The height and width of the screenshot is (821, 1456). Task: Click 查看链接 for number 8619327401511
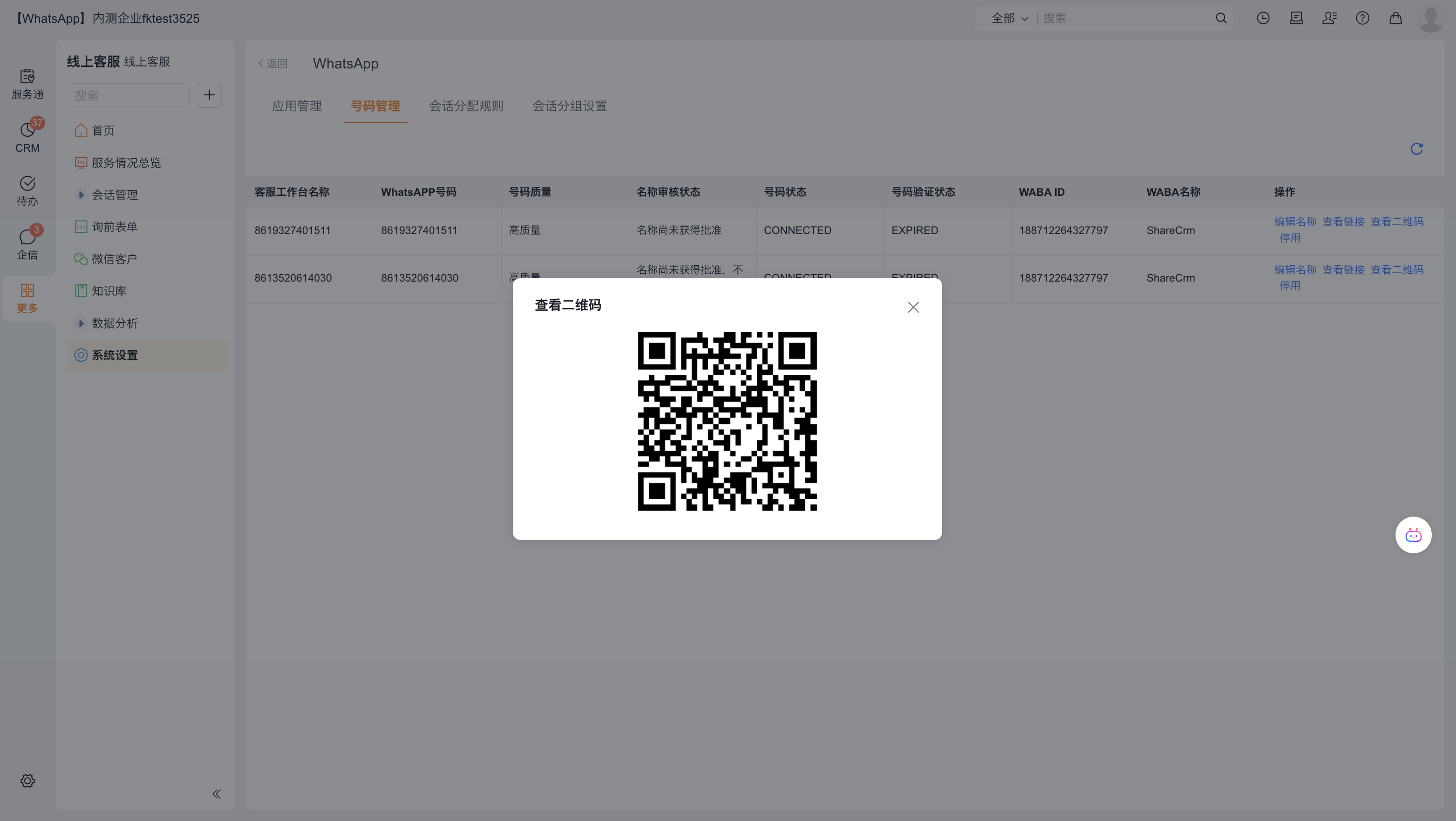1343,222
